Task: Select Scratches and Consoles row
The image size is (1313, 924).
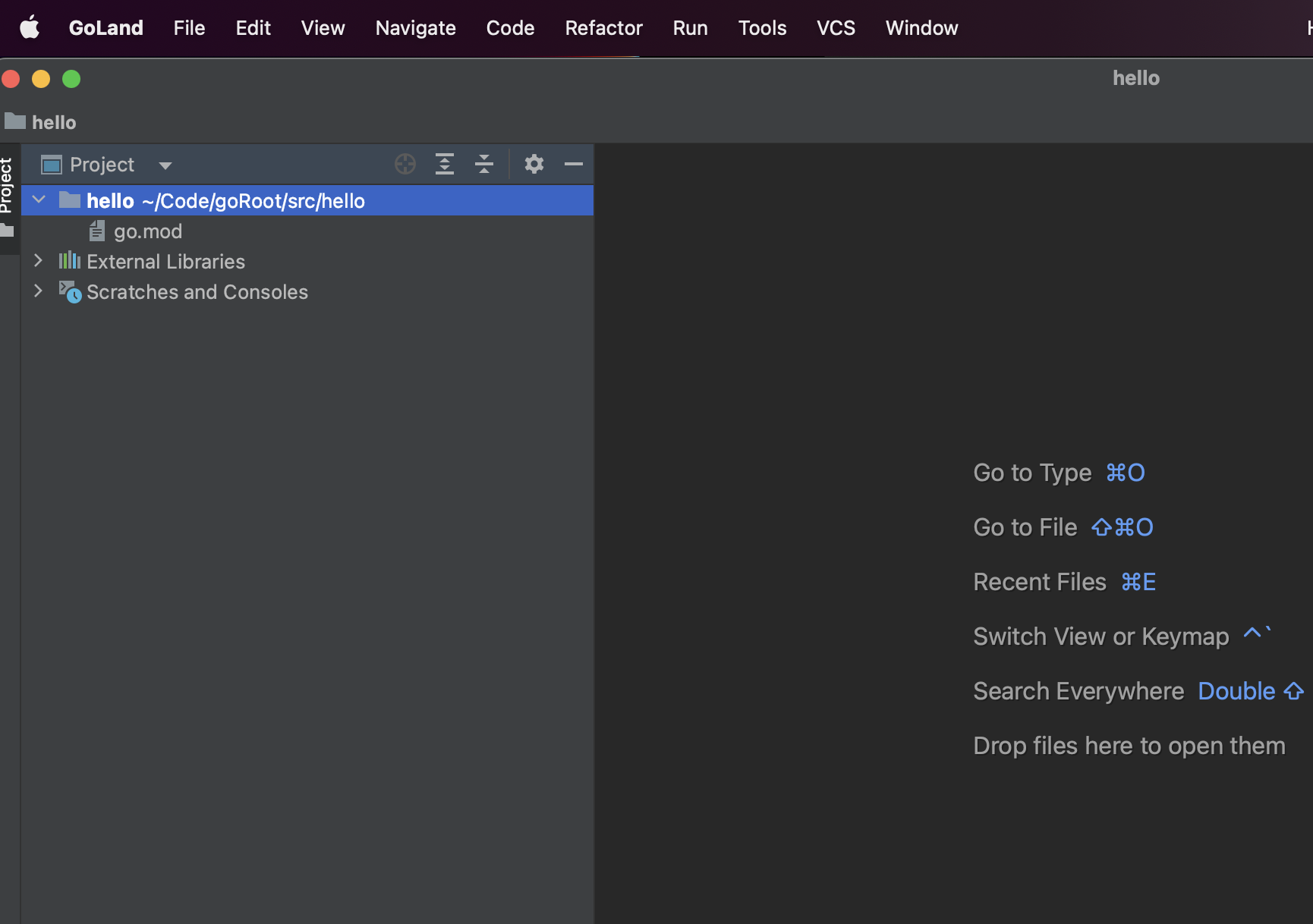Action: coord(307,291)
